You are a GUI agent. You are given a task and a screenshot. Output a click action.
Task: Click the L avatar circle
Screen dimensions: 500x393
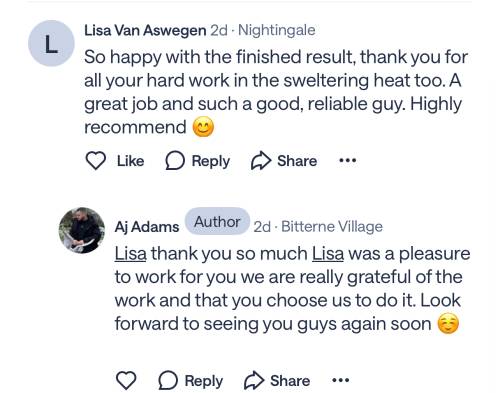[51, 43]
